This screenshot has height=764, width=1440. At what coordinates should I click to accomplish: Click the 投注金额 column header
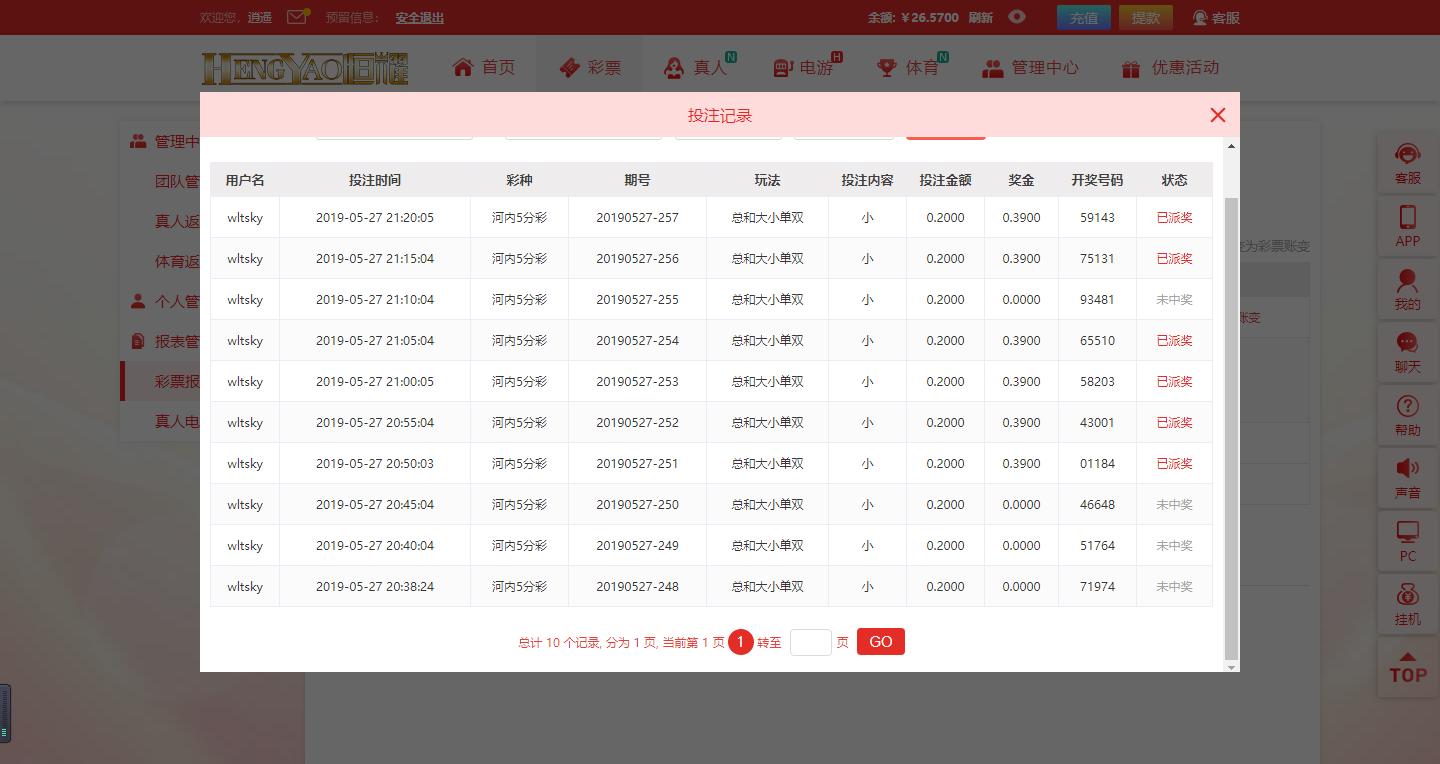945,180
